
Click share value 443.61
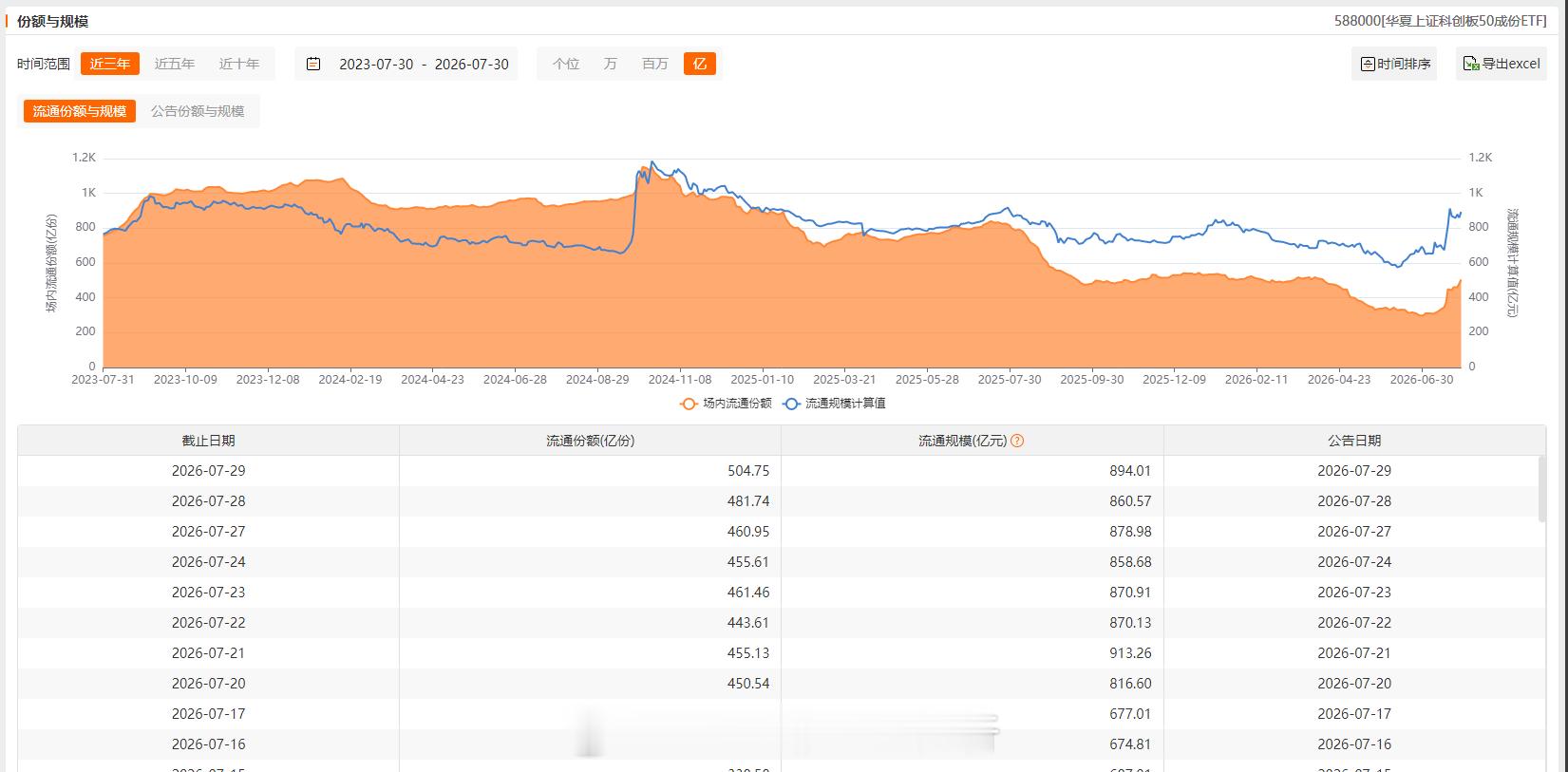748,623
